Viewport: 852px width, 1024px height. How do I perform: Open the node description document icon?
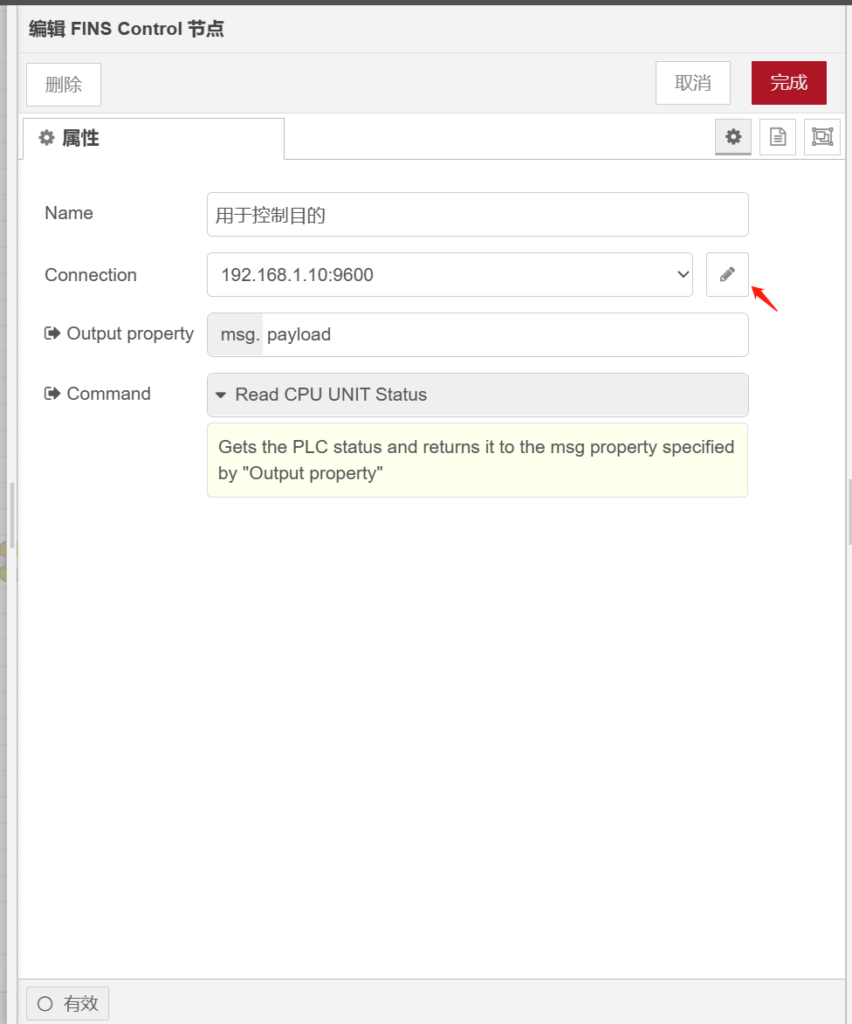coord(777,137)
